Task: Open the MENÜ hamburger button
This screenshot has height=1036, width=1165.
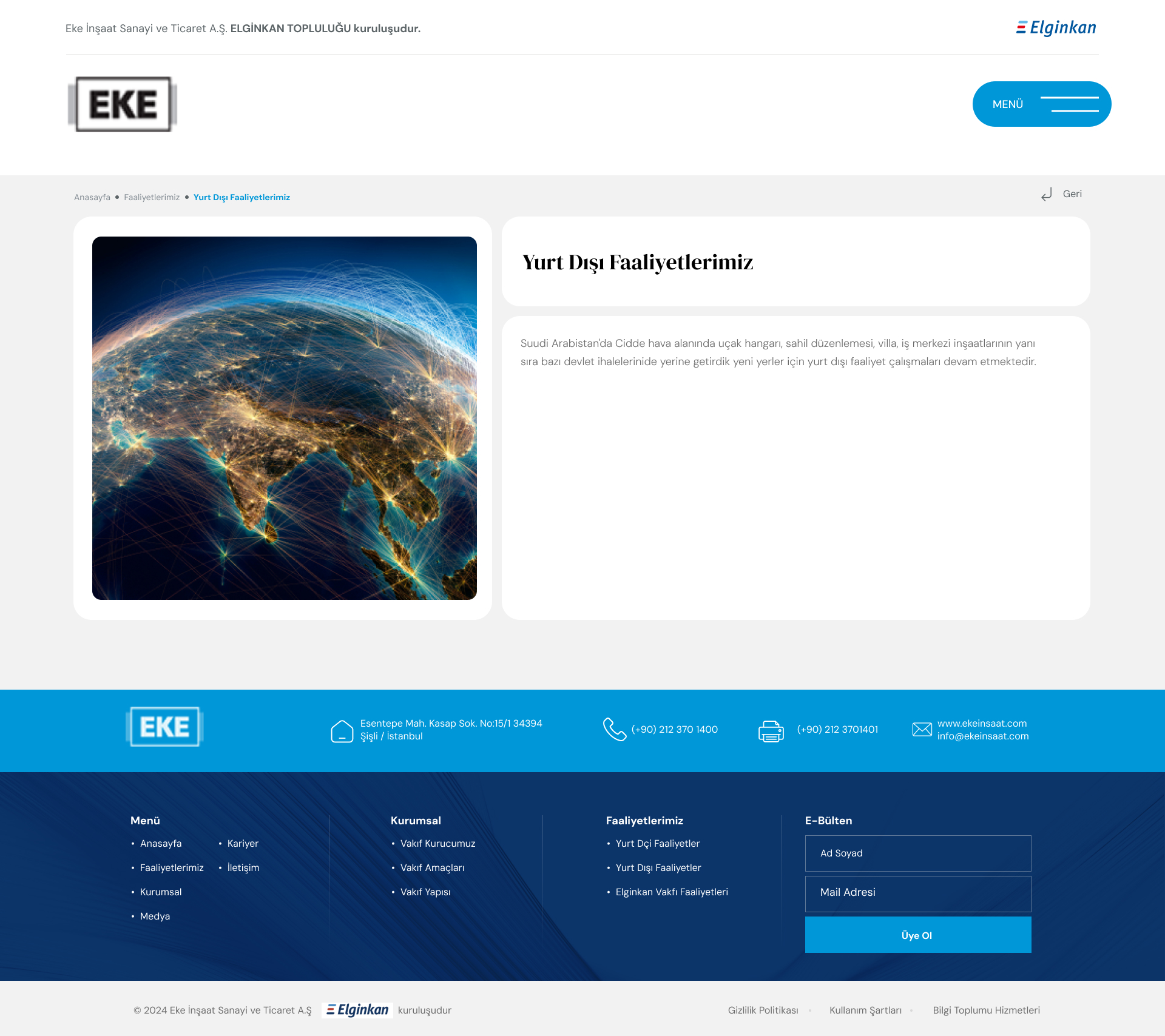Action: coord(1041,104)
